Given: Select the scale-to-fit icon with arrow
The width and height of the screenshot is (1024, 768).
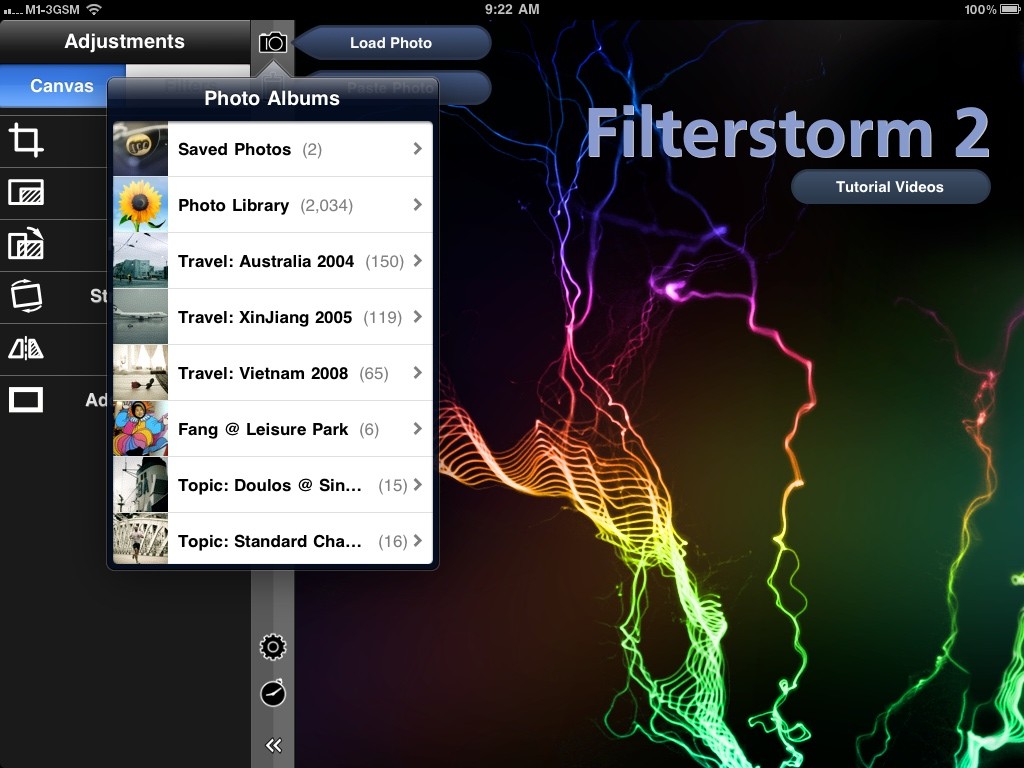Looking at the screenshot, I should tap(26, 244).
